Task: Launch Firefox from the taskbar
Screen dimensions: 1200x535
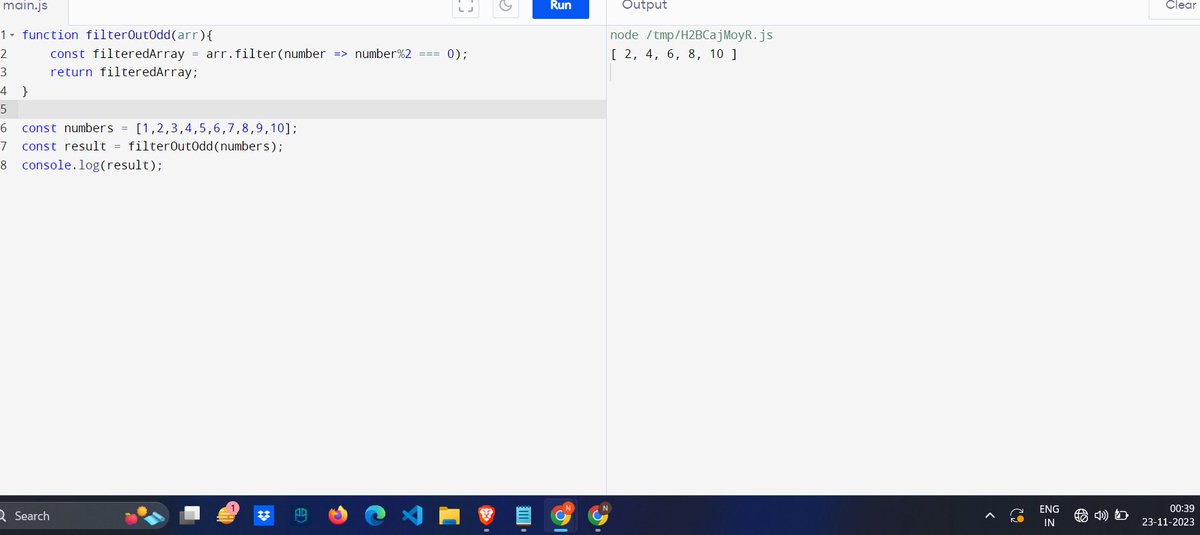Action: tap(337, 516)
